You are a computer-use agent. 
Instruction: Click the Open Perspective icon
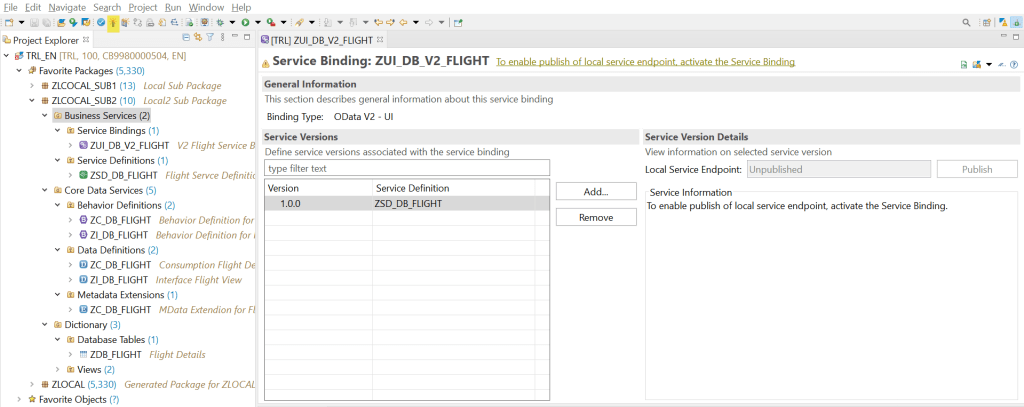point(986,22)
